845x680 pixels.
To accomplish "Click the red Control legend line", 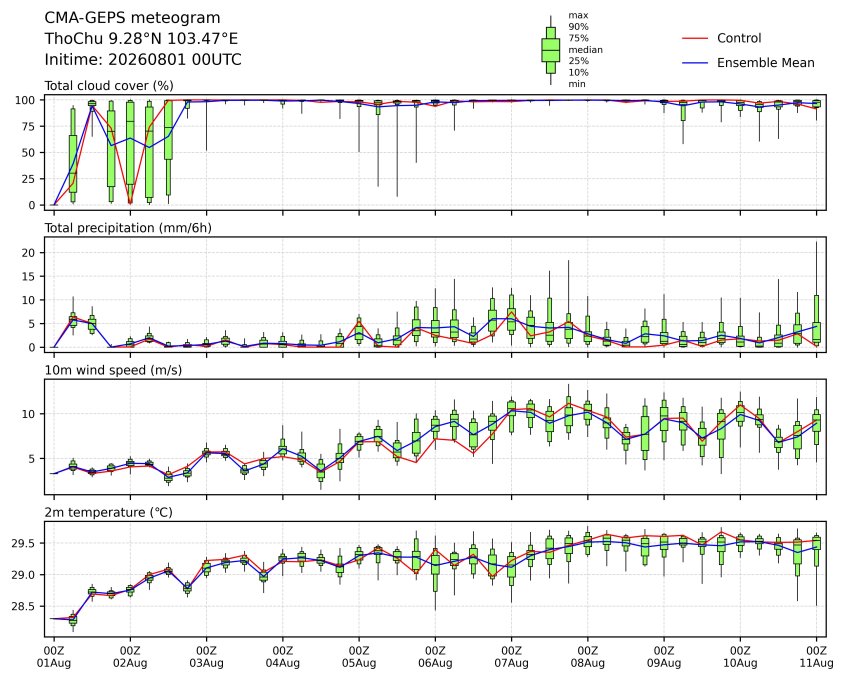I will (695, 38).
